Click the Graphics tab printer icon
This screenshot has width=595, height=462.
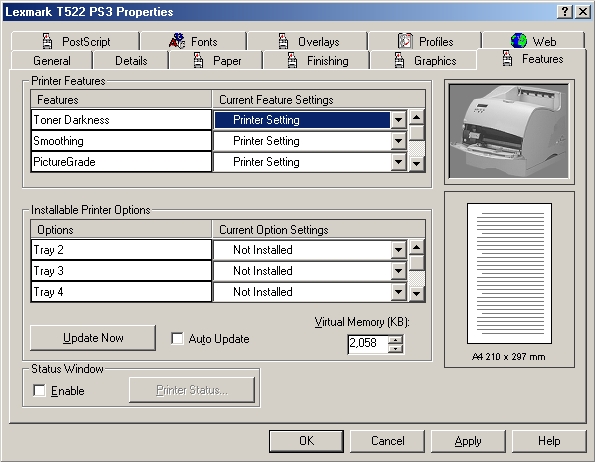click(x=399, y=60)
